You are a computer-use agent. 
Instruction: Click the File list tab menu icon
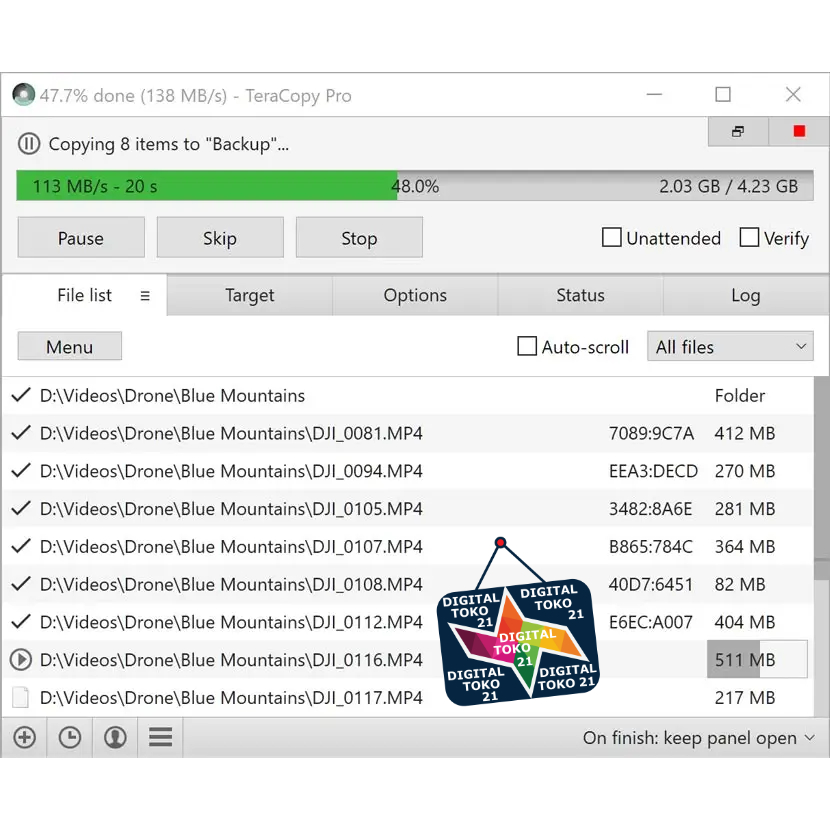pos(145,295)
